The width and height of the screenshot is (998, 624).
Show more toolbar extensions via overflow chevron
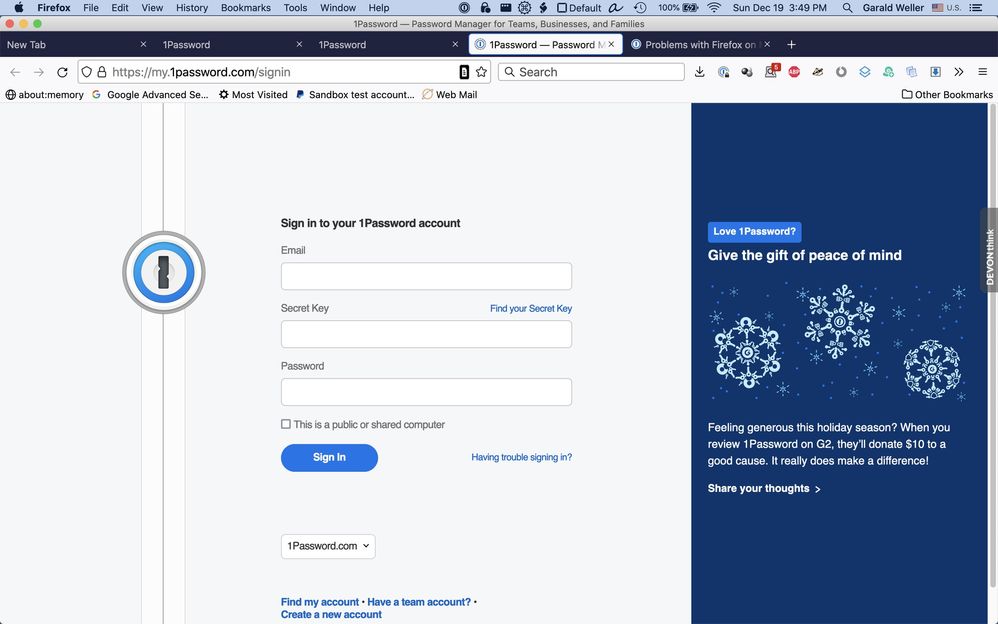coord(958,72)
